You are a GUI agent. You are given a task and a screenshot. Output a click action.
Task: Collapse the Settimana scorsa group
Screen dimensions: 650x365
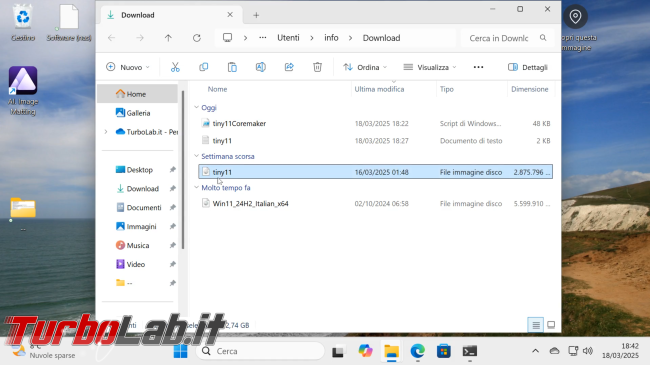coord(196,156)
